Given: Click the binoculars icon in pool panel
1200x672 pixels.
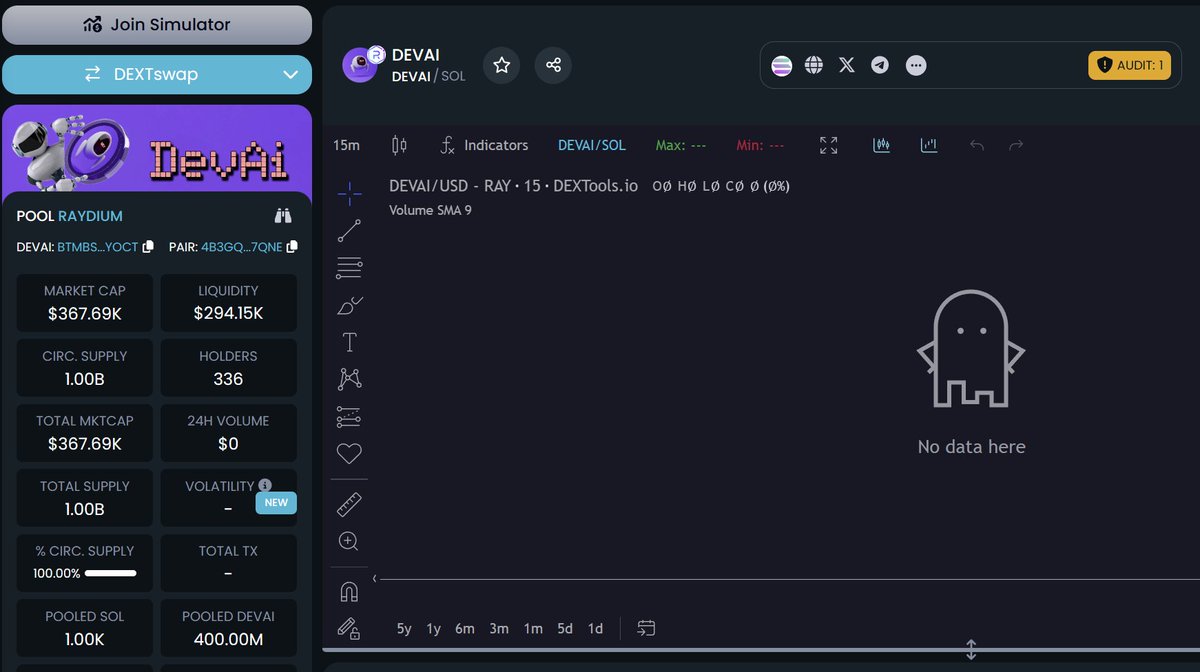Looking at the screenshot, I should pyautogui.click(x=283, y=215).
